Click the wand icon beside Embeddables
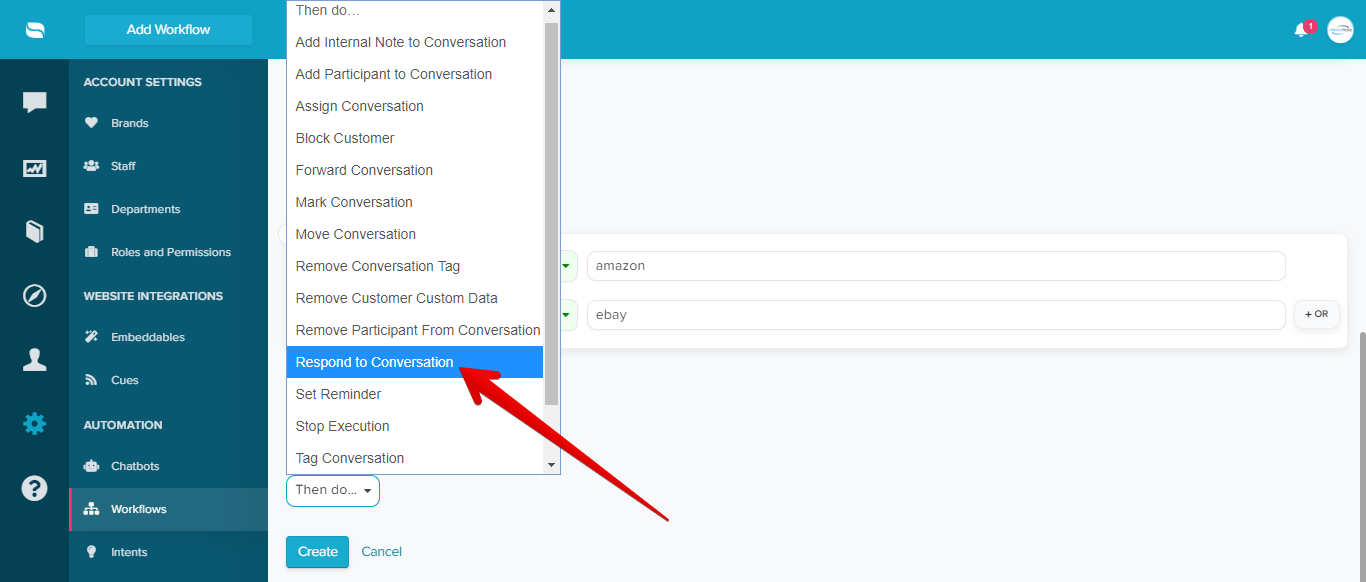1366x582 pixels. pyautogui.click(x=92, y=337)
